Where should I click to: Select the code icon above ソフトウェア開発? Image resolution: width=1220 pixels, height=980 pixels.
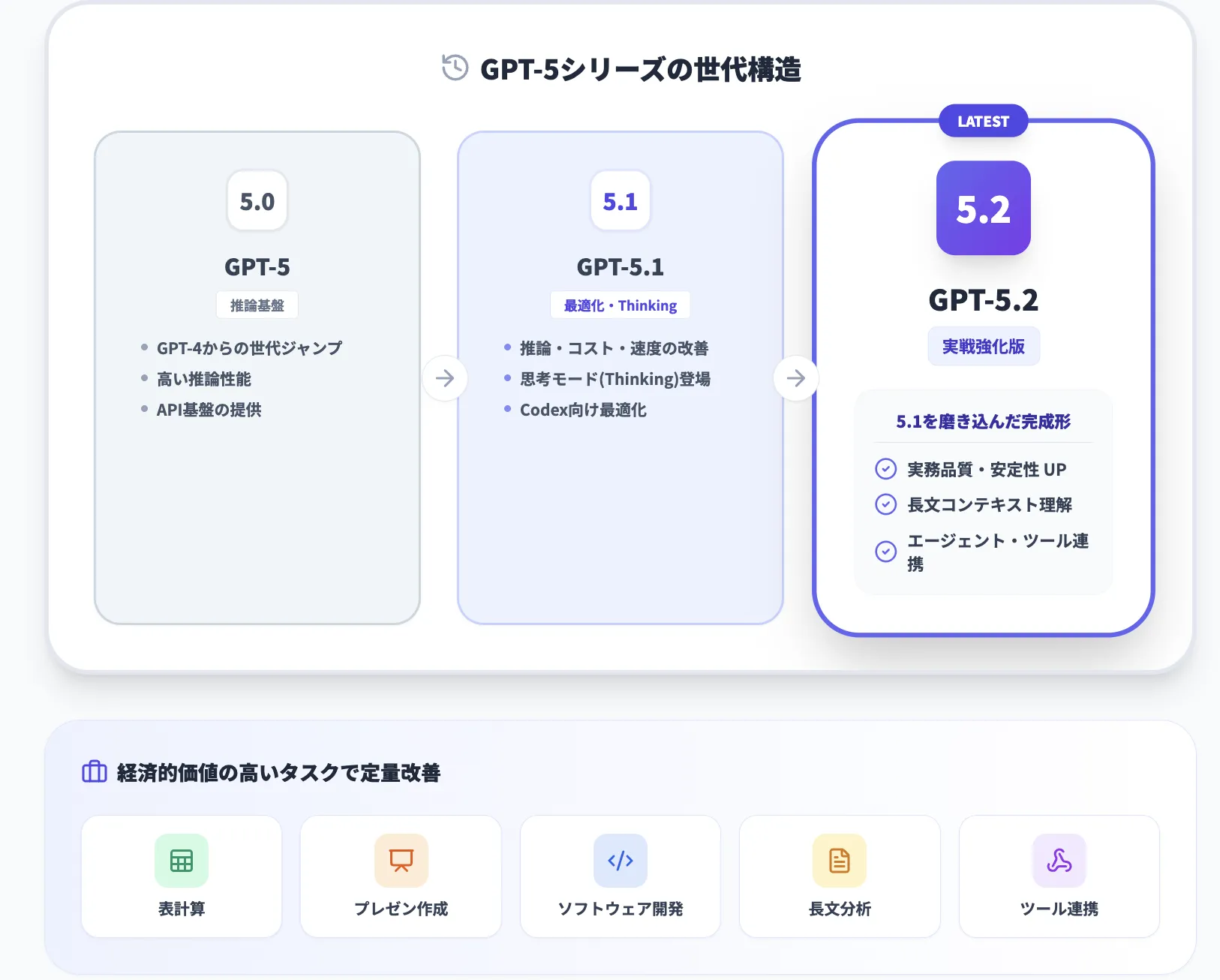pos(620,861)
